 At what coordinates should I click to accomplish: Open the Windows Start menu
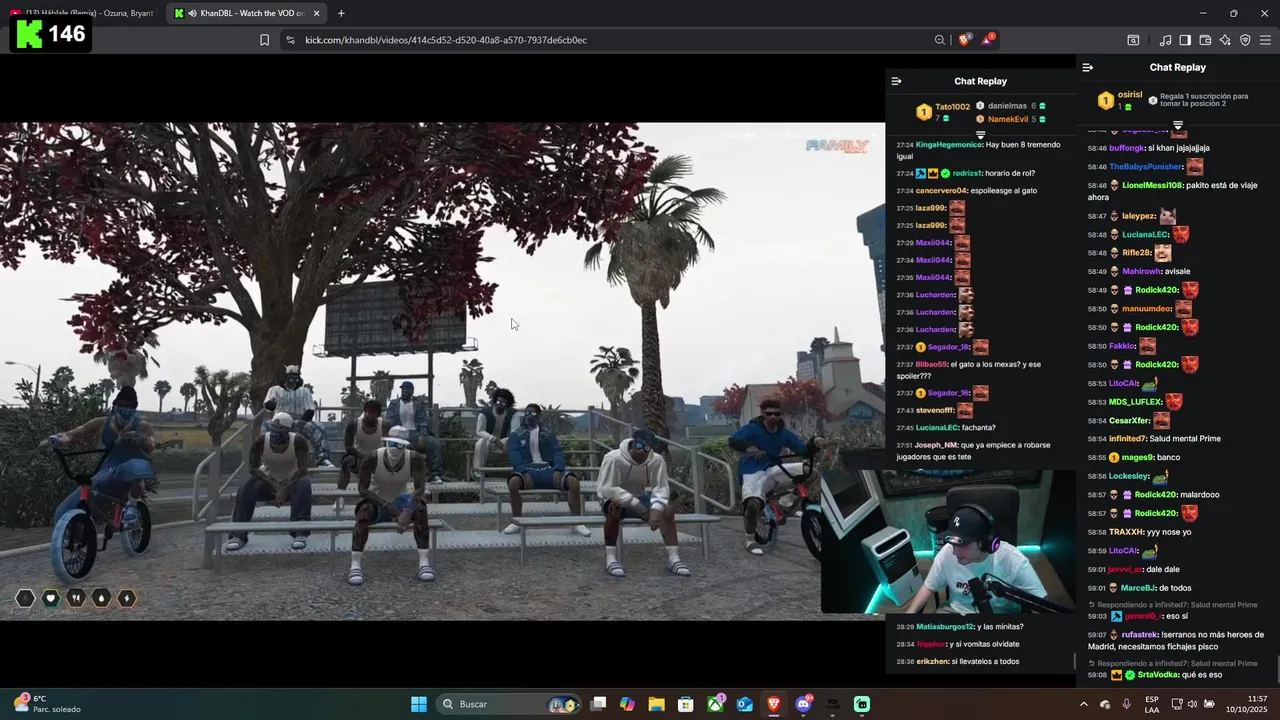click(x=419, y=704)
